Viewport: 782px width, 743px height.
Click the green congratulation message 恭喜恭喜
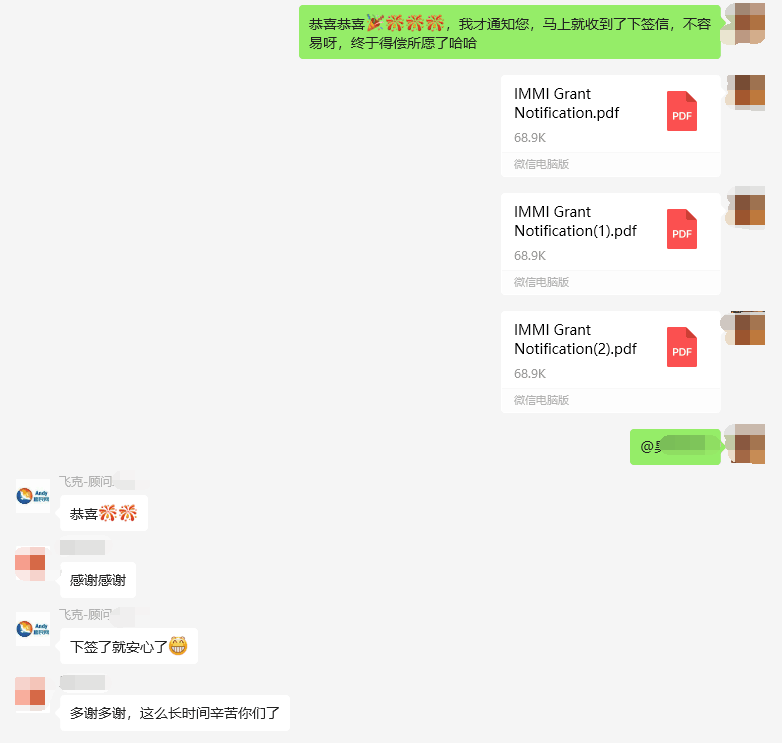point(510,32)
